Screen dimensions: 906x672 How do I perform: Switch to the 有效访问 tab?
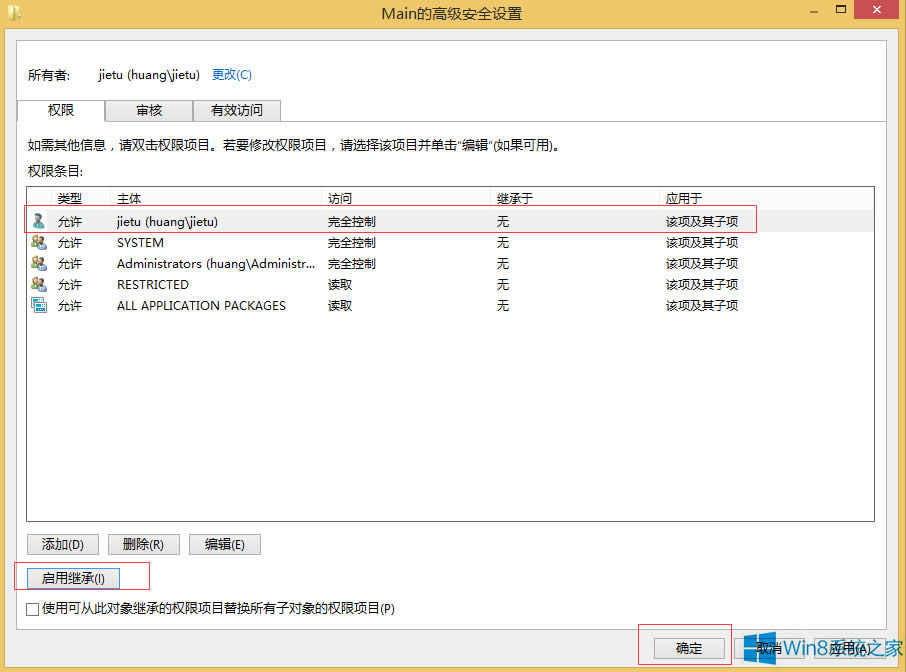(237, 111)
